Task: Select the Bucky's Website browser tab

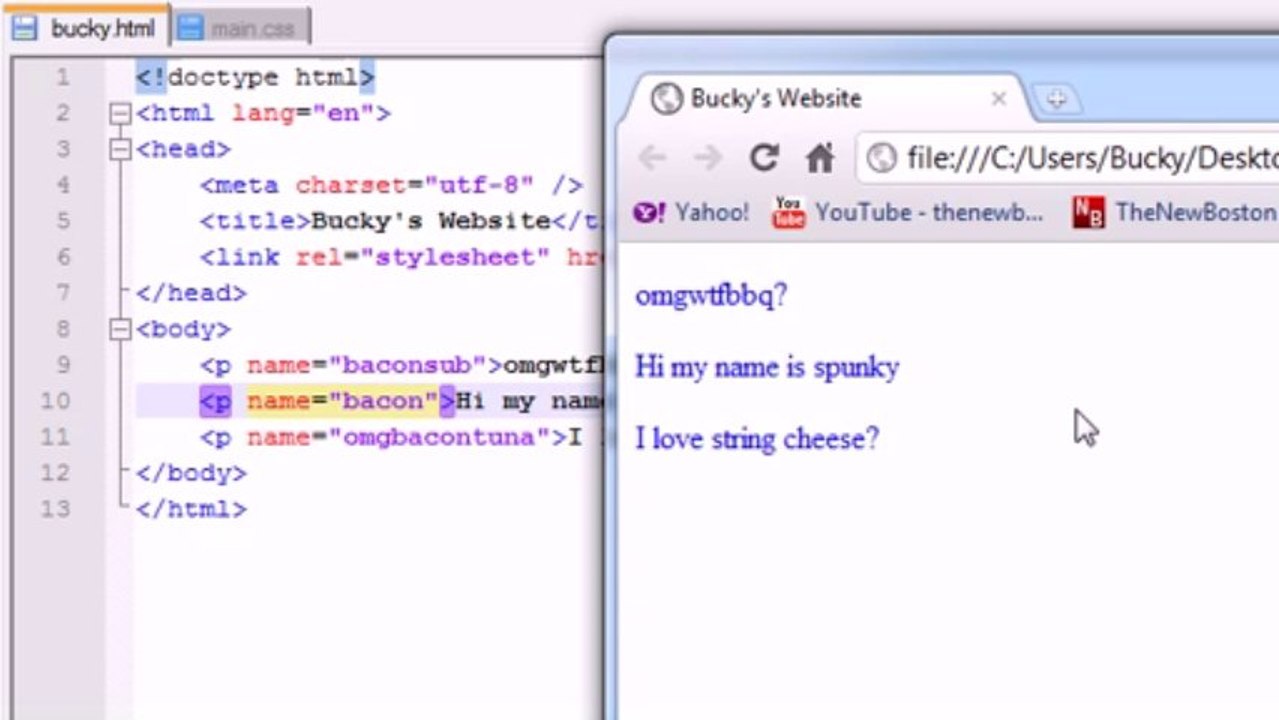Action: pos(825,98)
